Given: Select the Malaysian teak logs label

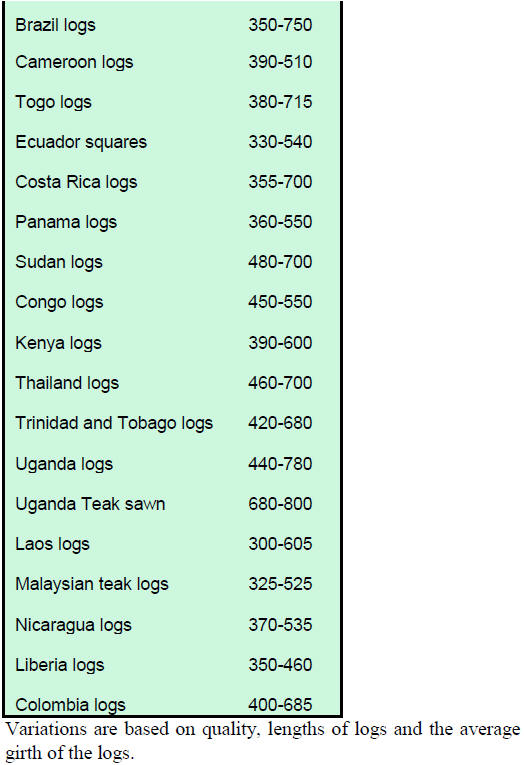Looking at the screenshot, I should [92, 584].
